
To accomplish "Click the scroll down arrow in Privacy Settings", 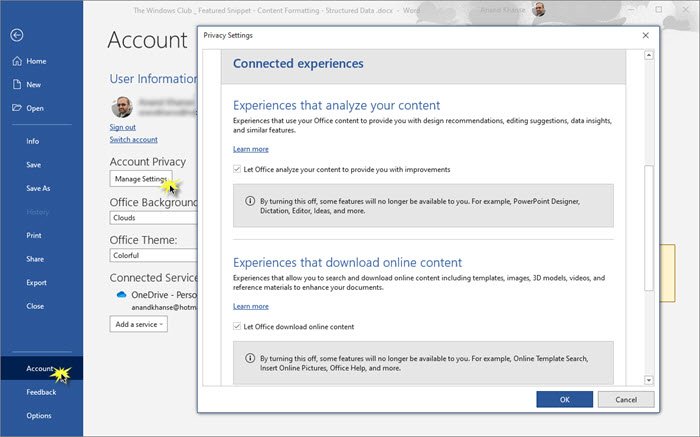I will coord(649,380).
